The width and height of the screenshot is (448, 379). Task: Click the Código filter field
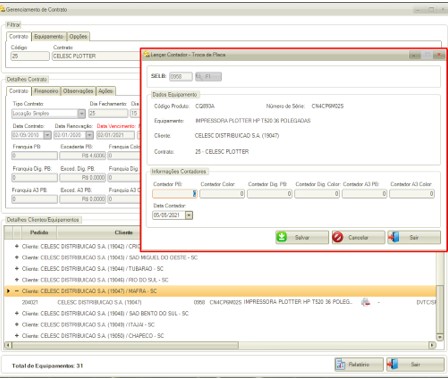(x=30, y=56)
